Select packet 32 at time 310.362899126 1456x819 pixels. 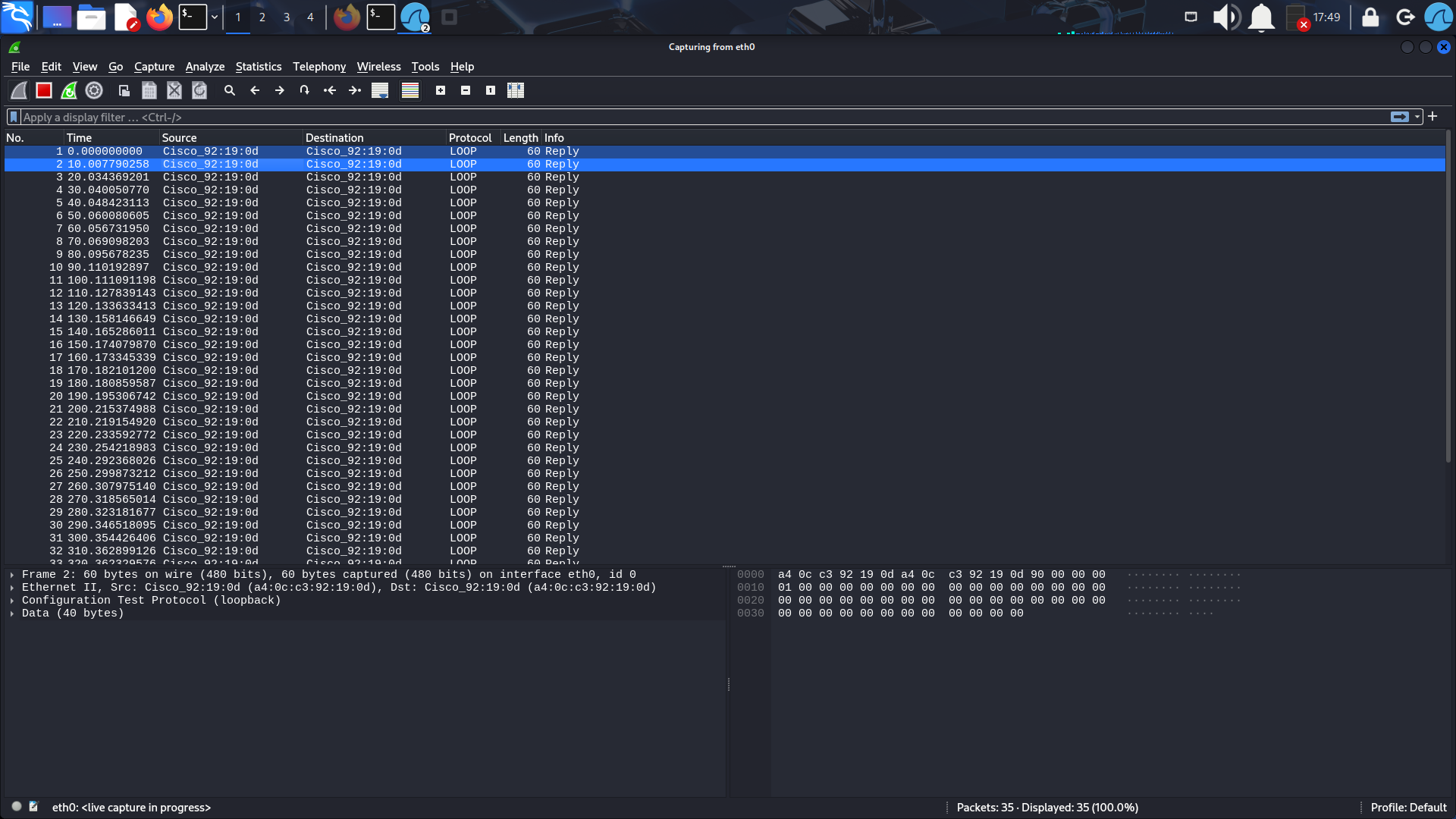pyautogui.click(x=724, y=551)
